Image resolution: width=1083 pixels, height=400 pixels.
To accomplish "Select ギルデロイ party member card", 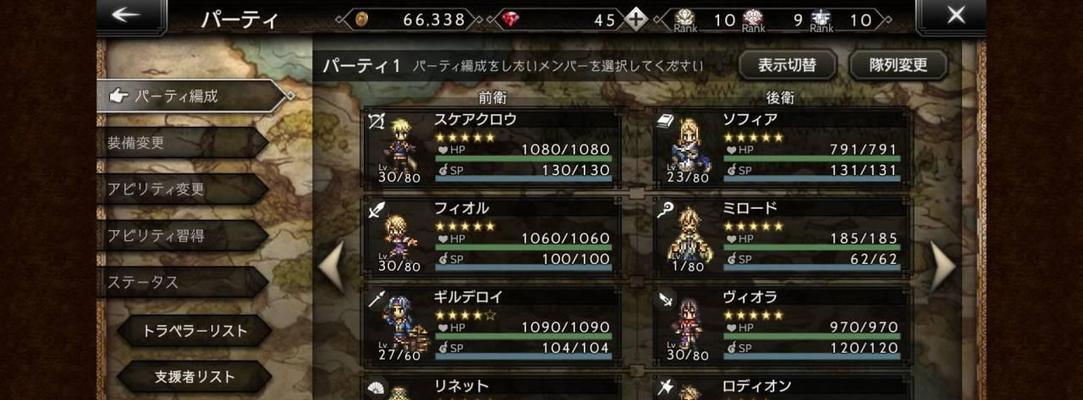I will tap(492, 325).
